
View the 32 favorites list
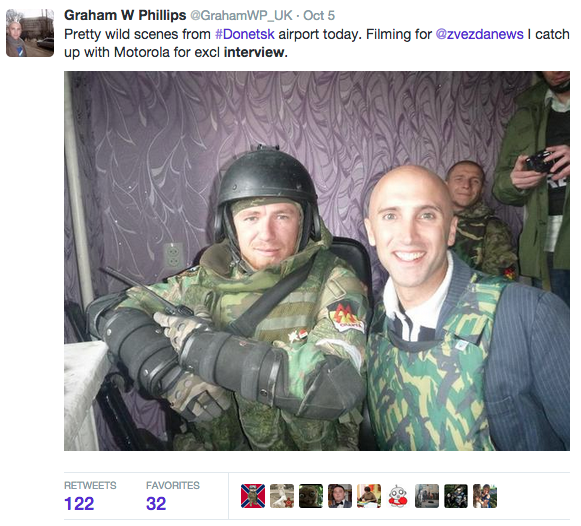[x=156, y=504]
